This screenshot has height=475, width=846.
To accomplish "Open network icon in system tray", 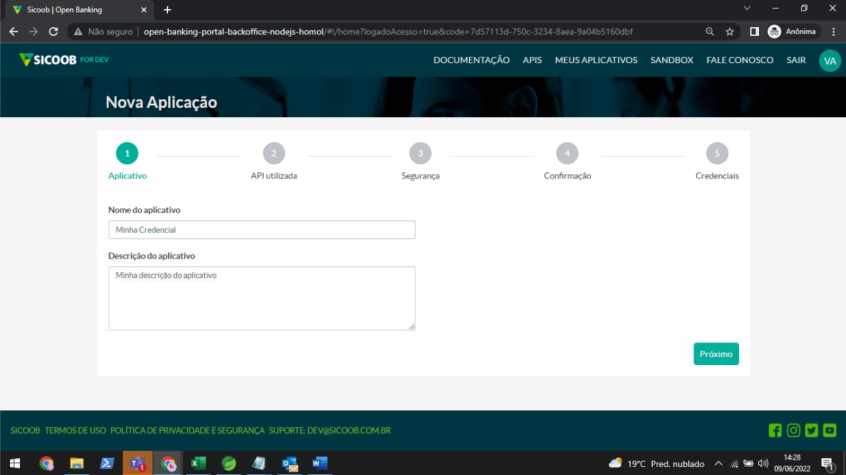I will click(734, 464).
